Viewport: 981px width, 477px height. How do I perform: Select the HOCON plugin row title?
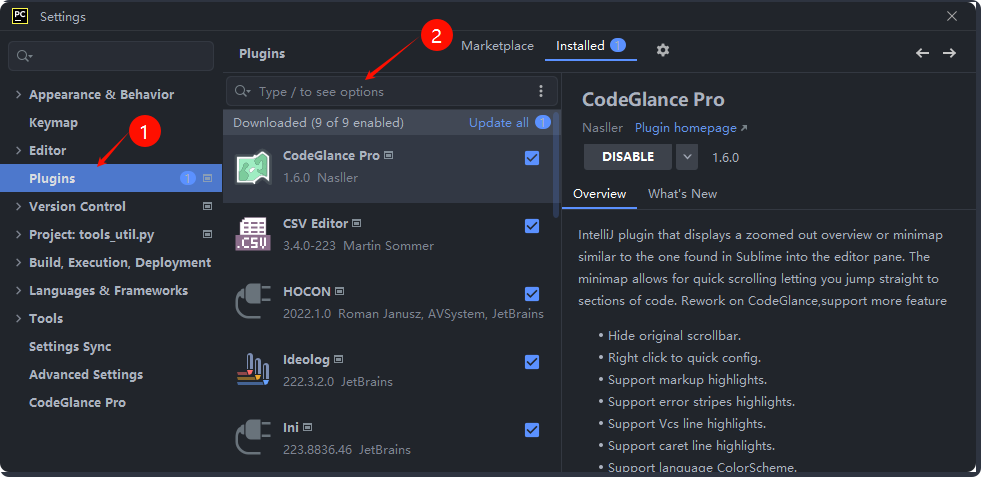[x=307, y=292]
